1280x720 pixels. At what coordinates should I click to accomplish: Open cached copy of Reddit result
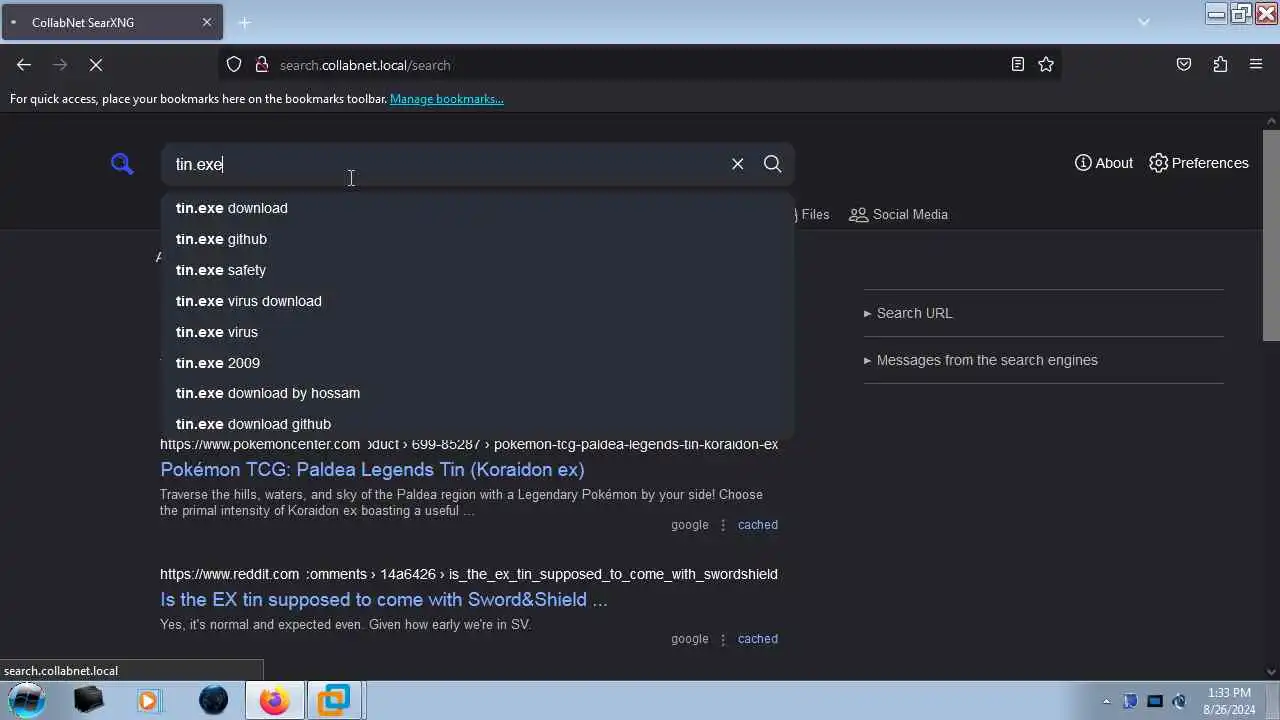click(757, 638)
